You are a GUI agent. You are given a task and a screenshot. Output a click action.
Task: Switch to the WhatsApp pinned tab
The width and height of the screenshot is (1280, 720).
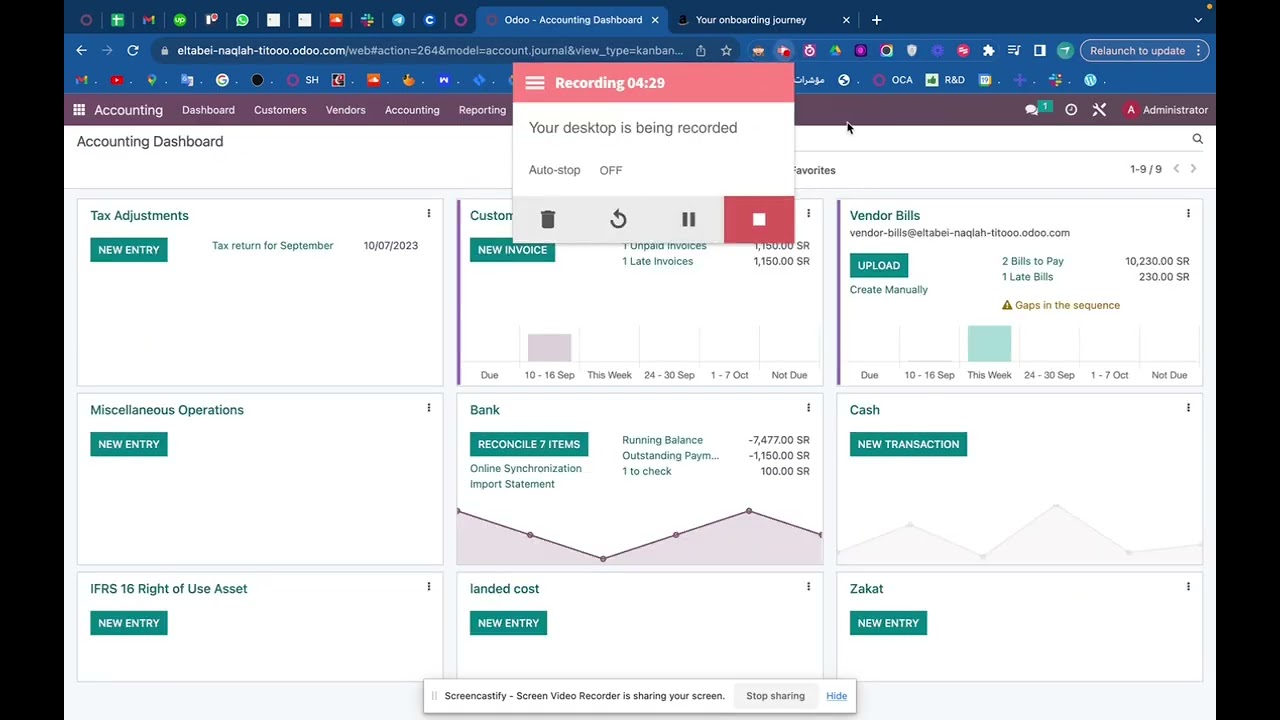tap(242, 20)
